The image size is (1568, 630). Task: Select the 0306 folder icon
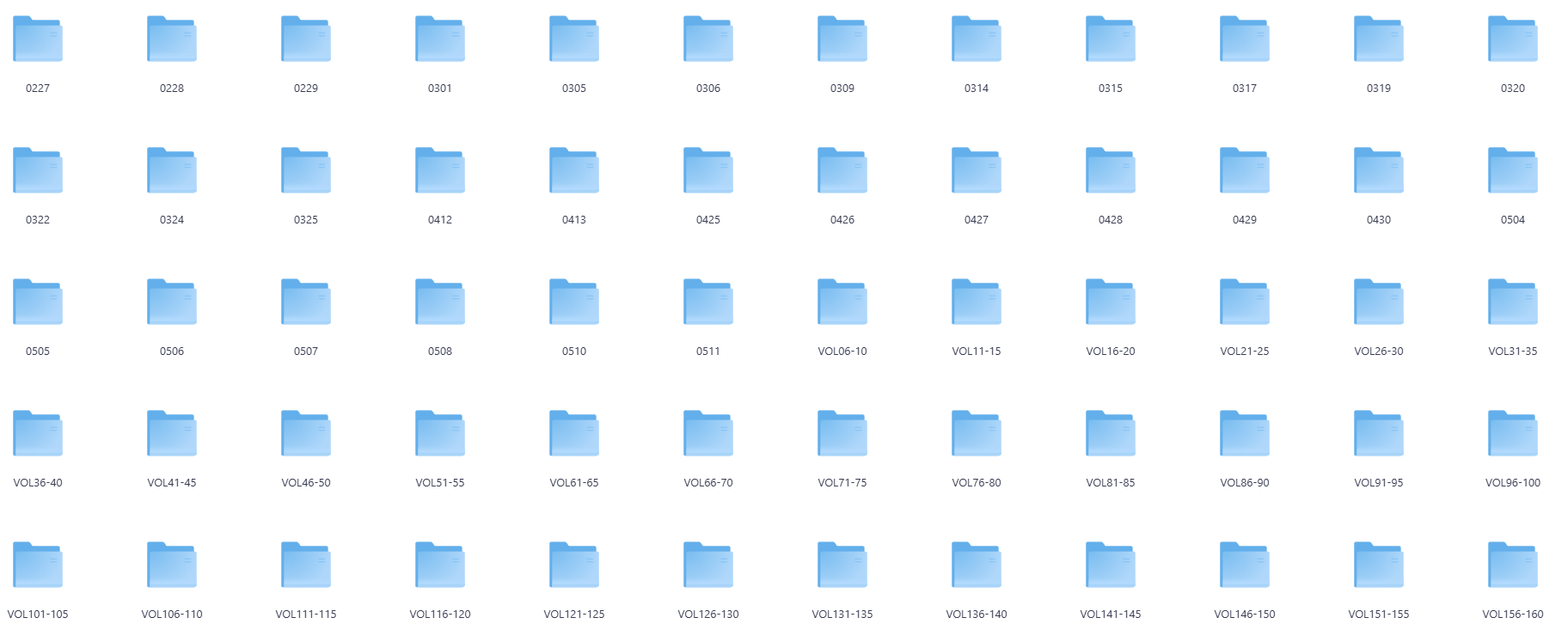(x=708, y=39)
